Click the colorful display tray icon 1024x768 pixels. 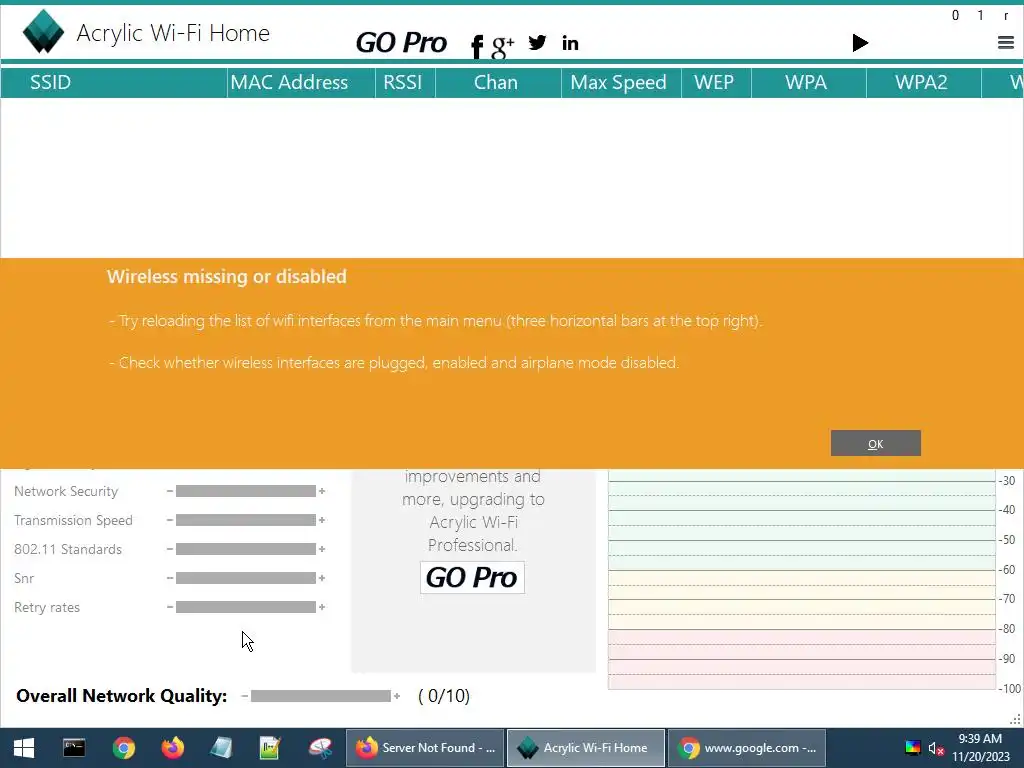point(912,748)
